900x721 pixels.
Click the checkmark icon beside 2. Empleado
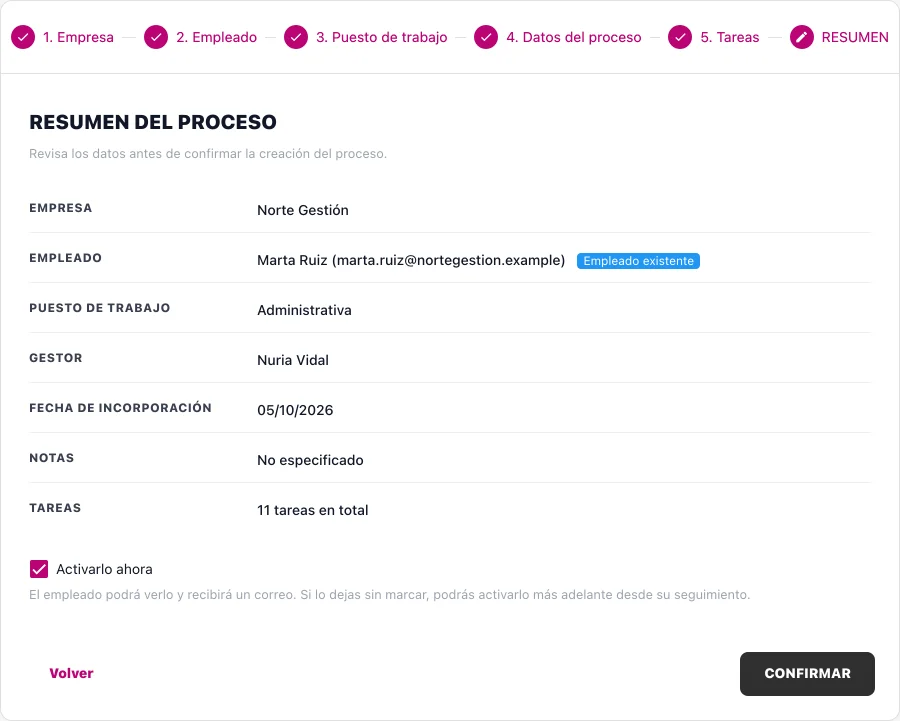[156, 37]
